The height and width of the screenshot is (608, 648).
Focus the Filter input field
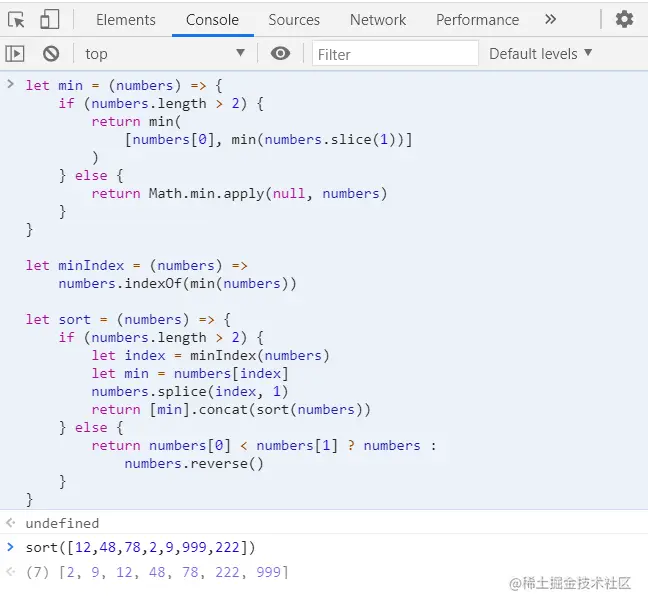click(x=395, y=54)
